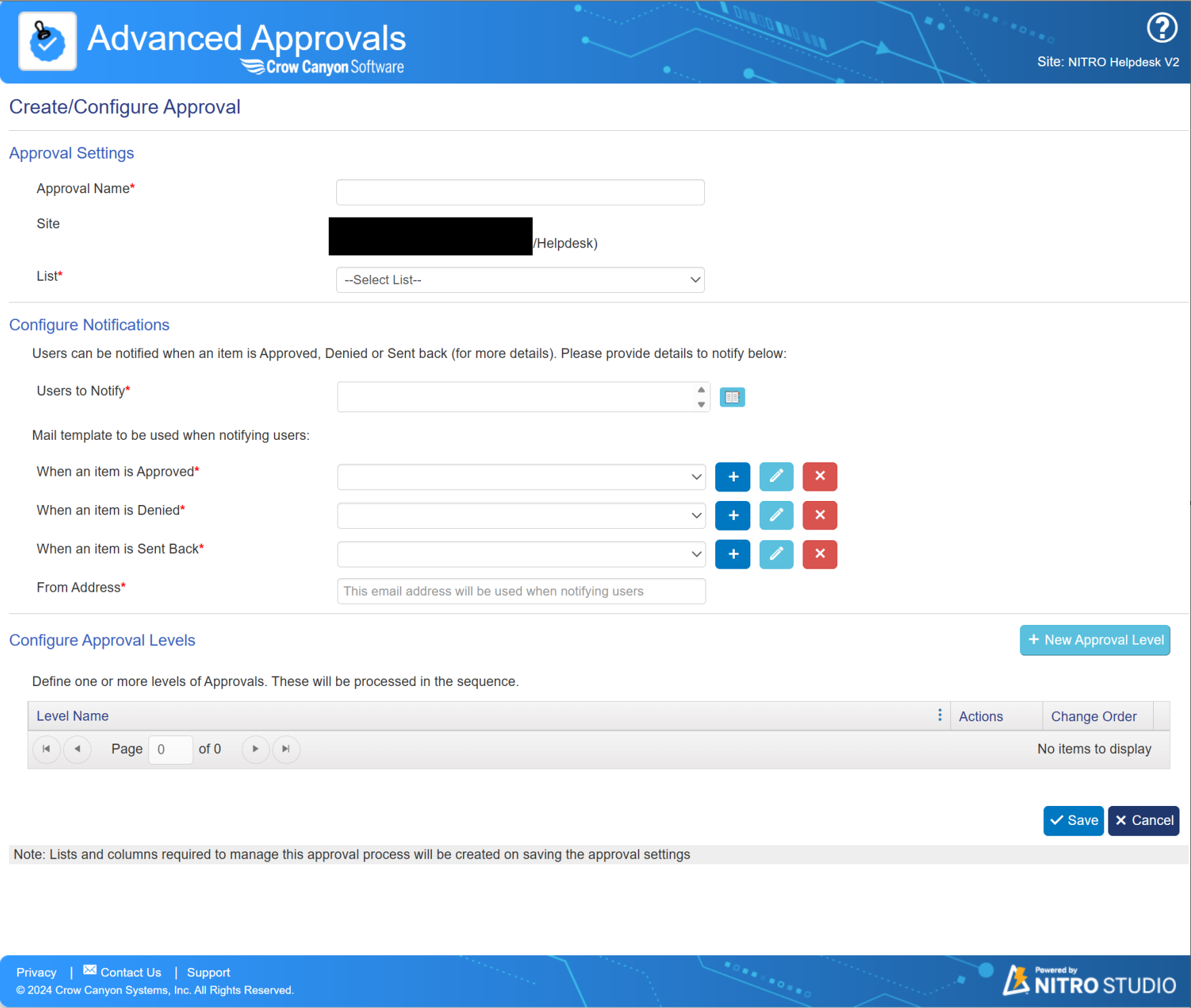Image resolution: width=1191 pixels, height=1008 pixels.
Task: Delete the Sent Back mail template
Action: [x=820, y=554]
